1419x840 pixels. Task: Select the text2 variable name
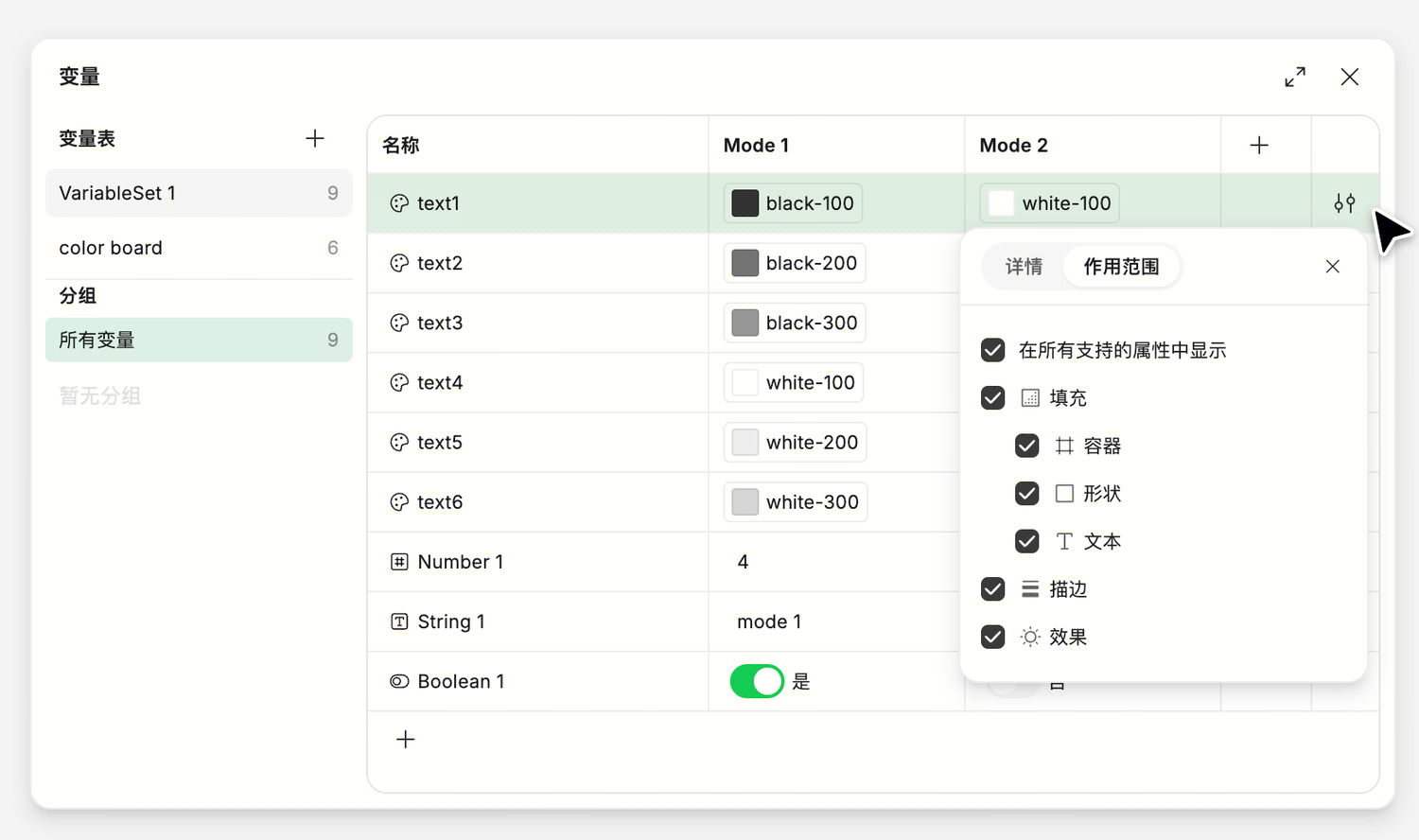coord(440,263)
